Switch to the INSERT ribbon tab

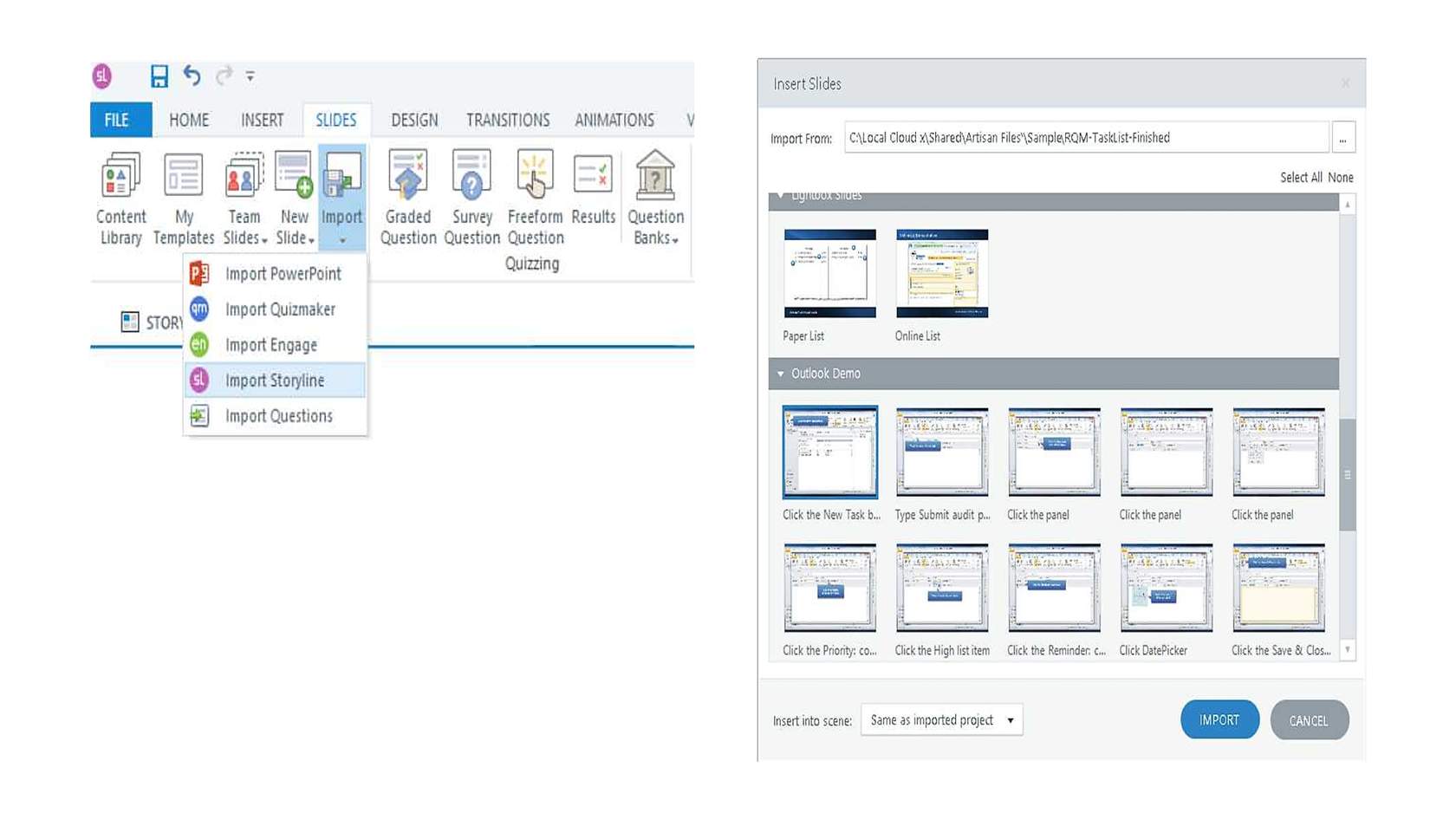click(262, 120)
